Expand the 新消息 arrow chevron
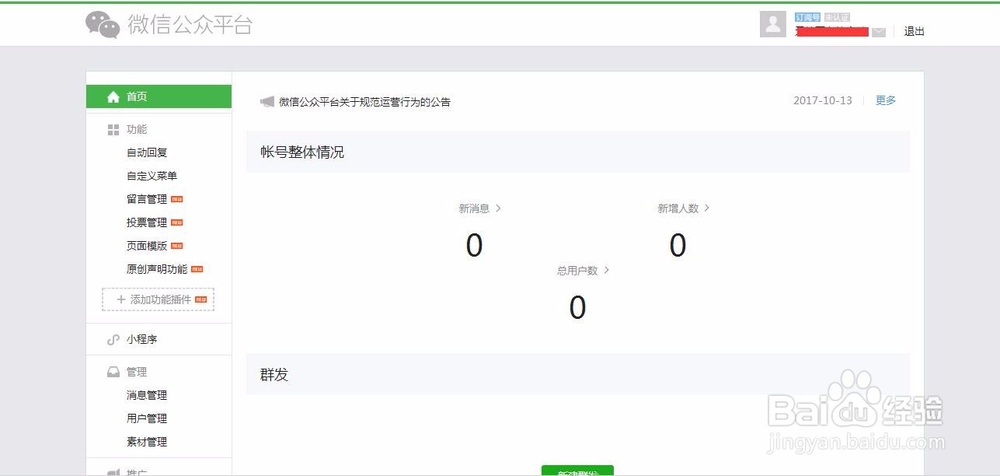This screenshot has width=1000, height=476. pyautogui.click(x=498, y=208)
